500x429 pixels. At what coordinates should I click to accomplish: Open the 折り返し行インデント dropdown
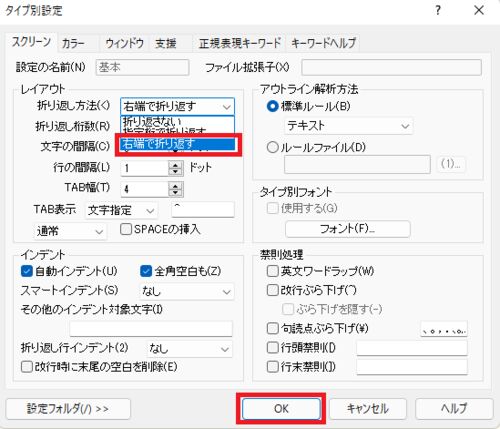pyautogui.click(x=189, y=349)
